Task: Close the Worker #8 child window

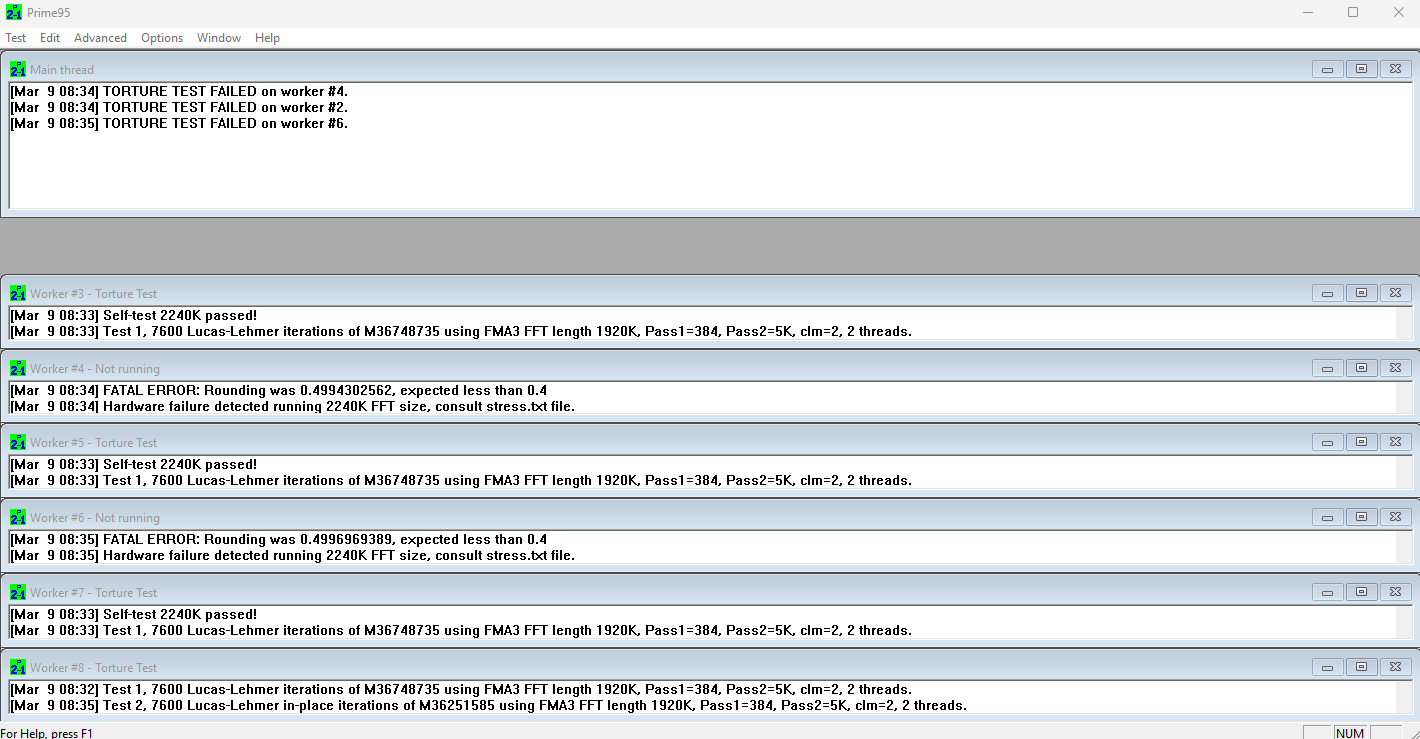Action: 1395,667
